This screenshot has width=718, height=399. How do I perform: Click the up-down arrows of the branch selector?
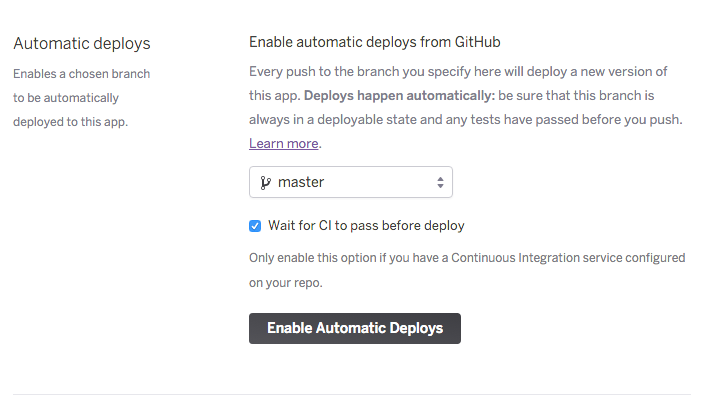(440, 182)
